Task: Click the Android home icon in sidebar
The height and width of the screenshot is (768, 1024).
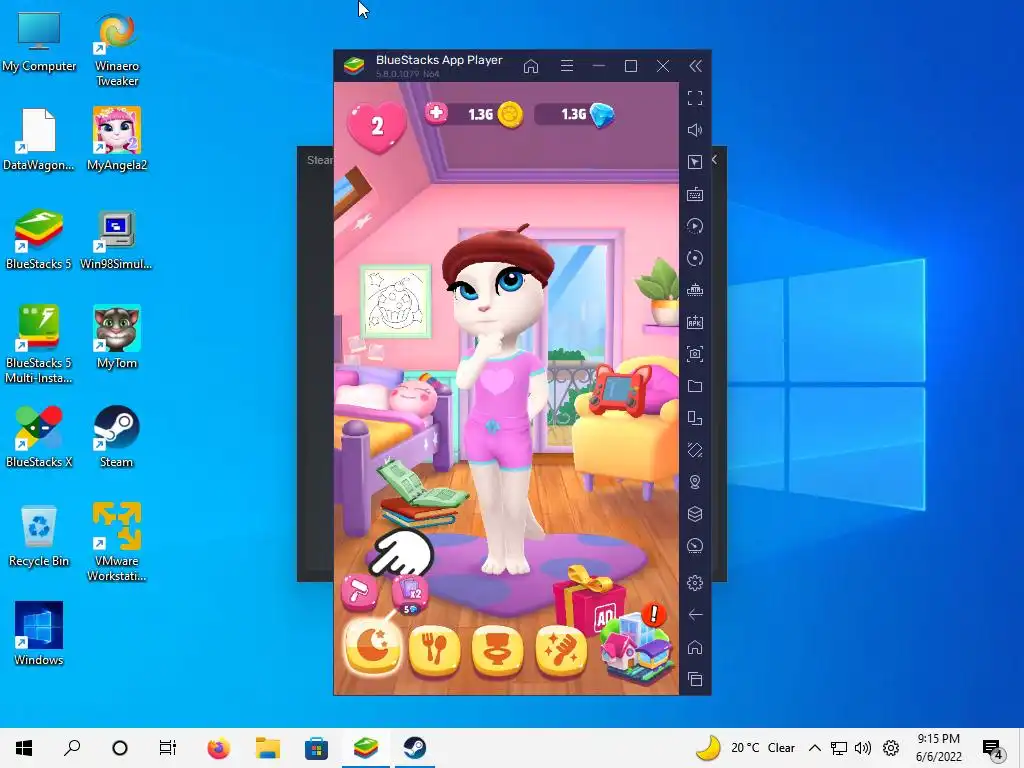Action: (x=695, y=647)
